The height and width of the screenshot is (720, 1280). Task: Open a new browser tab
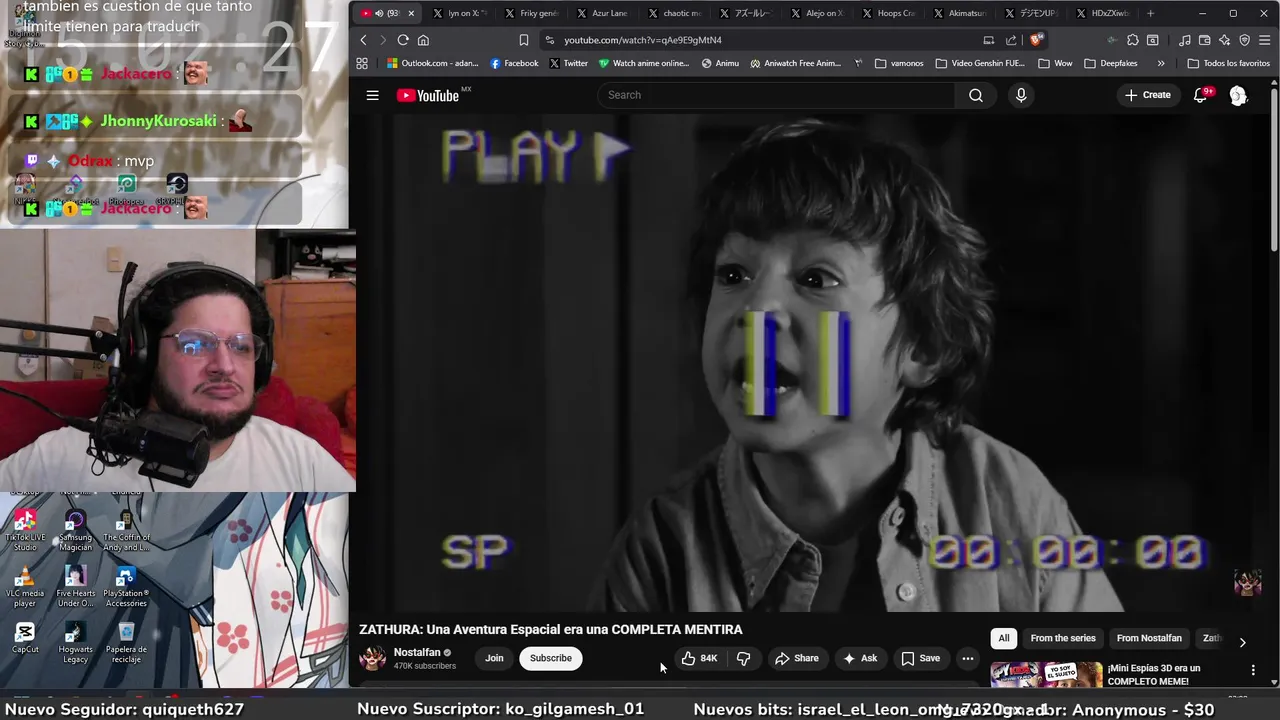point(1150,13)
